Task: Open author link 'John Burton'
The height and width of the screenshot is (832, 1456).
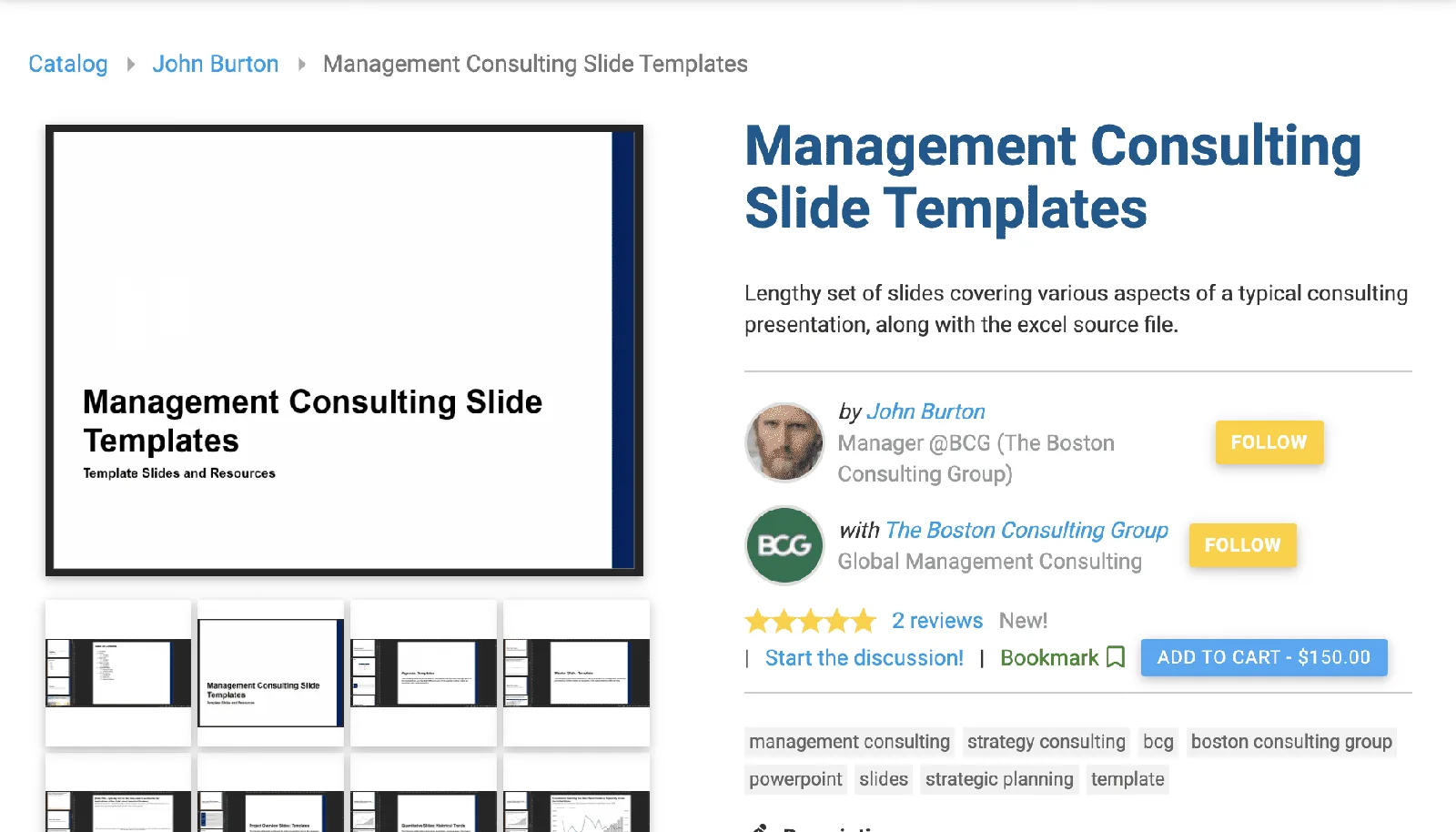Action: pyautogui.click(x=925, y=411)
